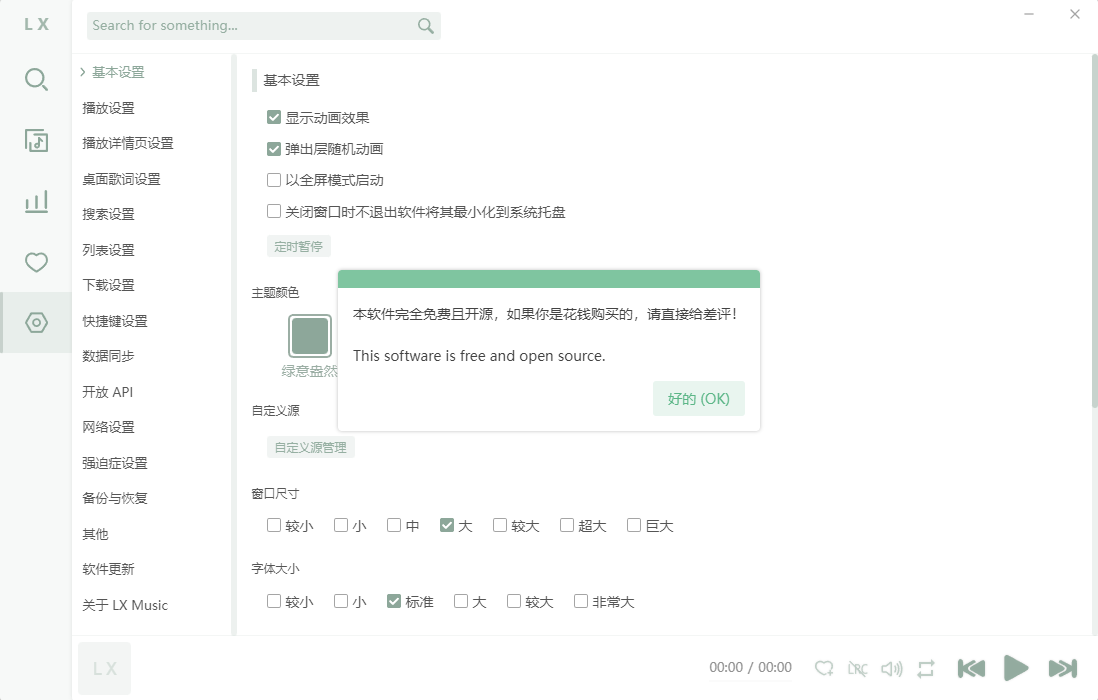Click the Search for something input field
Viewport: 1098px width, 700px height.
click(x=250, y=26)
